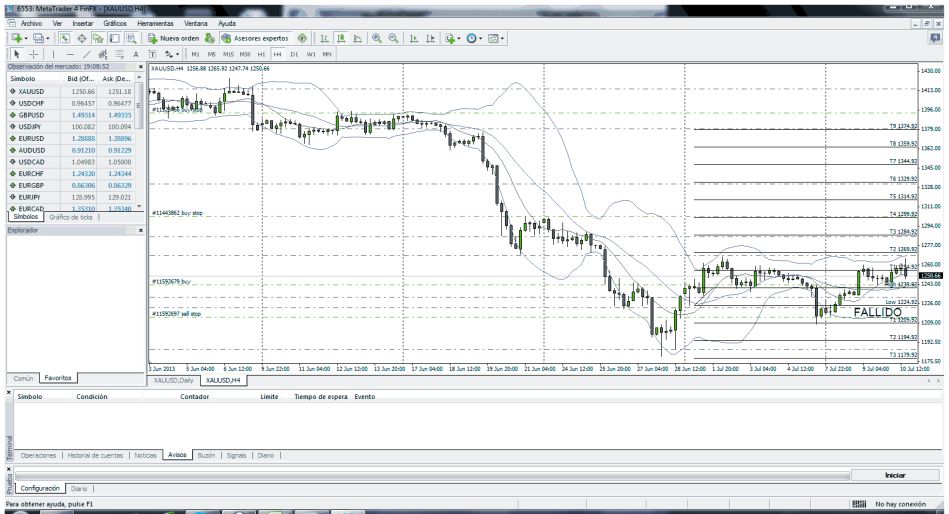Select the trendline drawing tool
The height and width of the screenshot is (514, 949).
86,53
